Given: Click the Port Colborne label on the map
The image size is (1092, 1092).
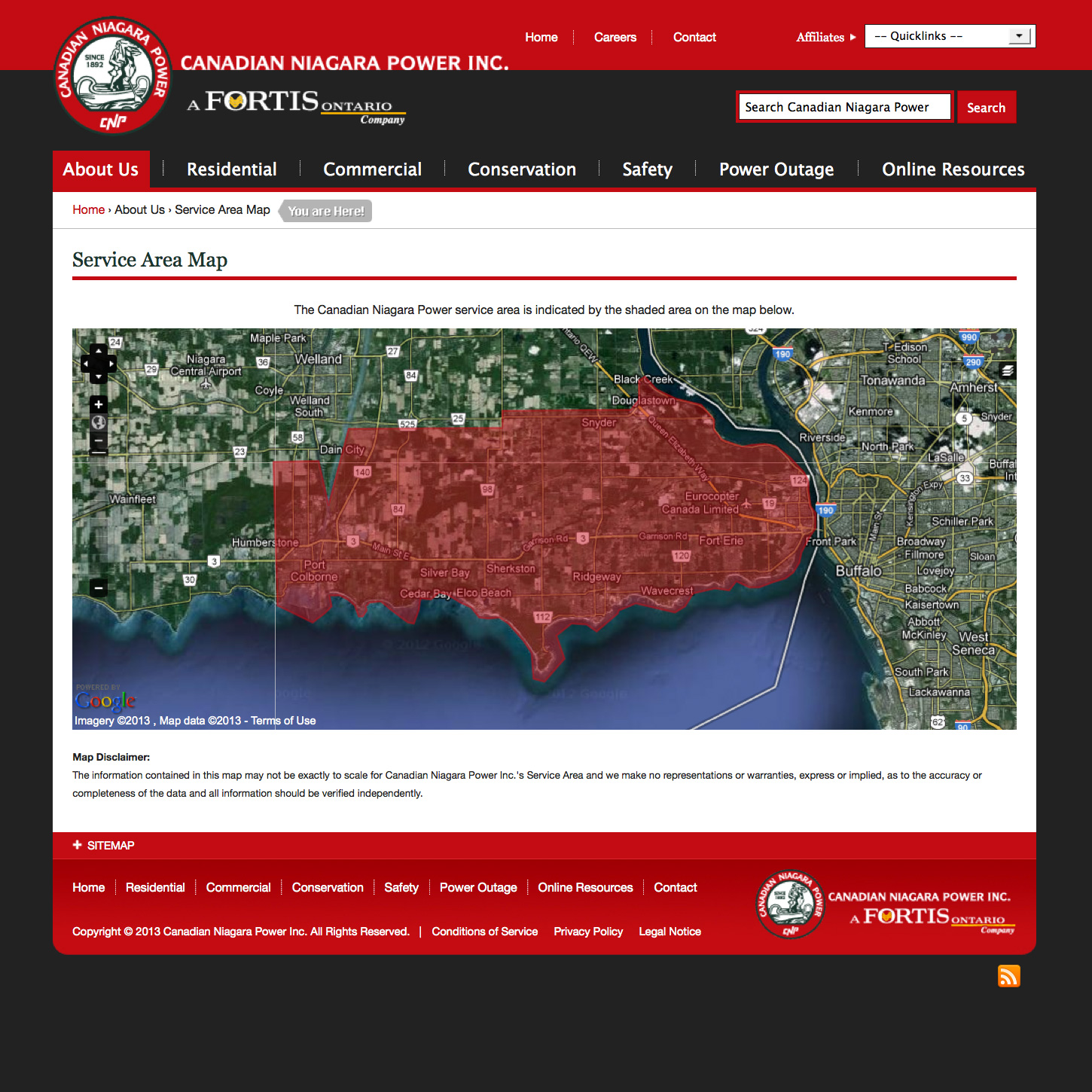Looking at the screenshot, I should tap(314, 571).
